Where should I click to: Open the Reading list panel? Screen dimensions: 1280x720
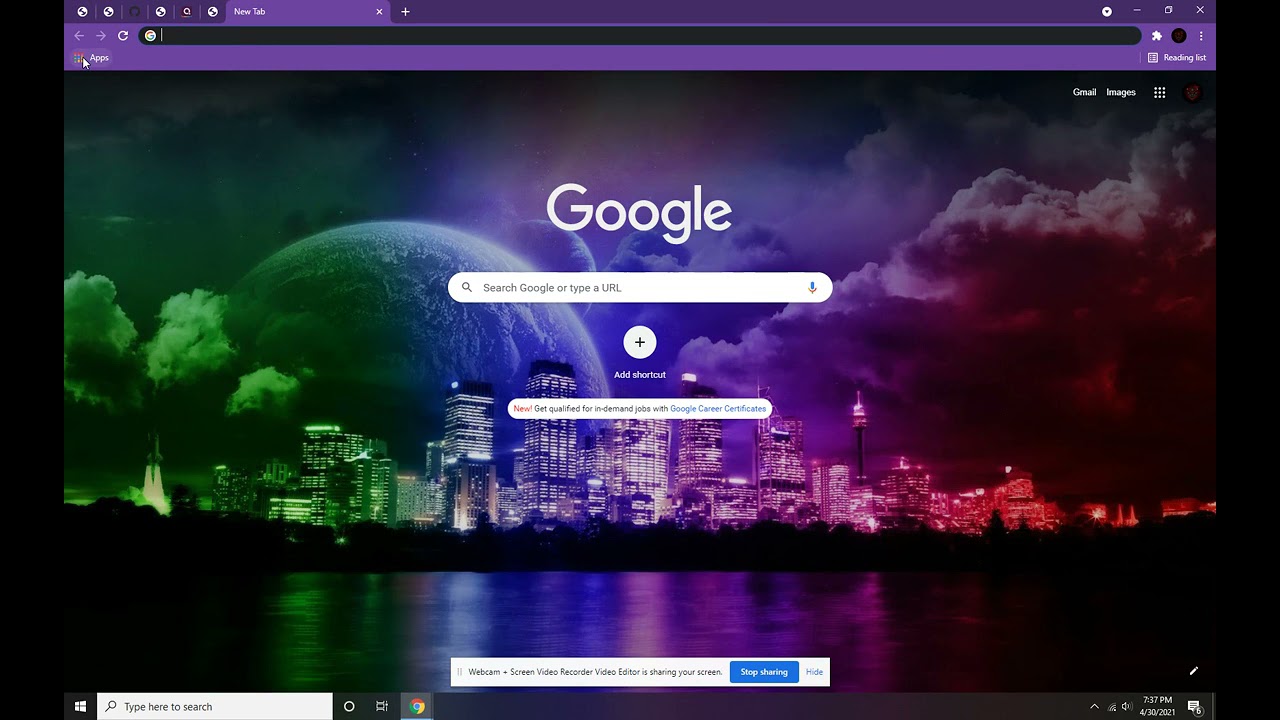click(x=1177, y=58)
